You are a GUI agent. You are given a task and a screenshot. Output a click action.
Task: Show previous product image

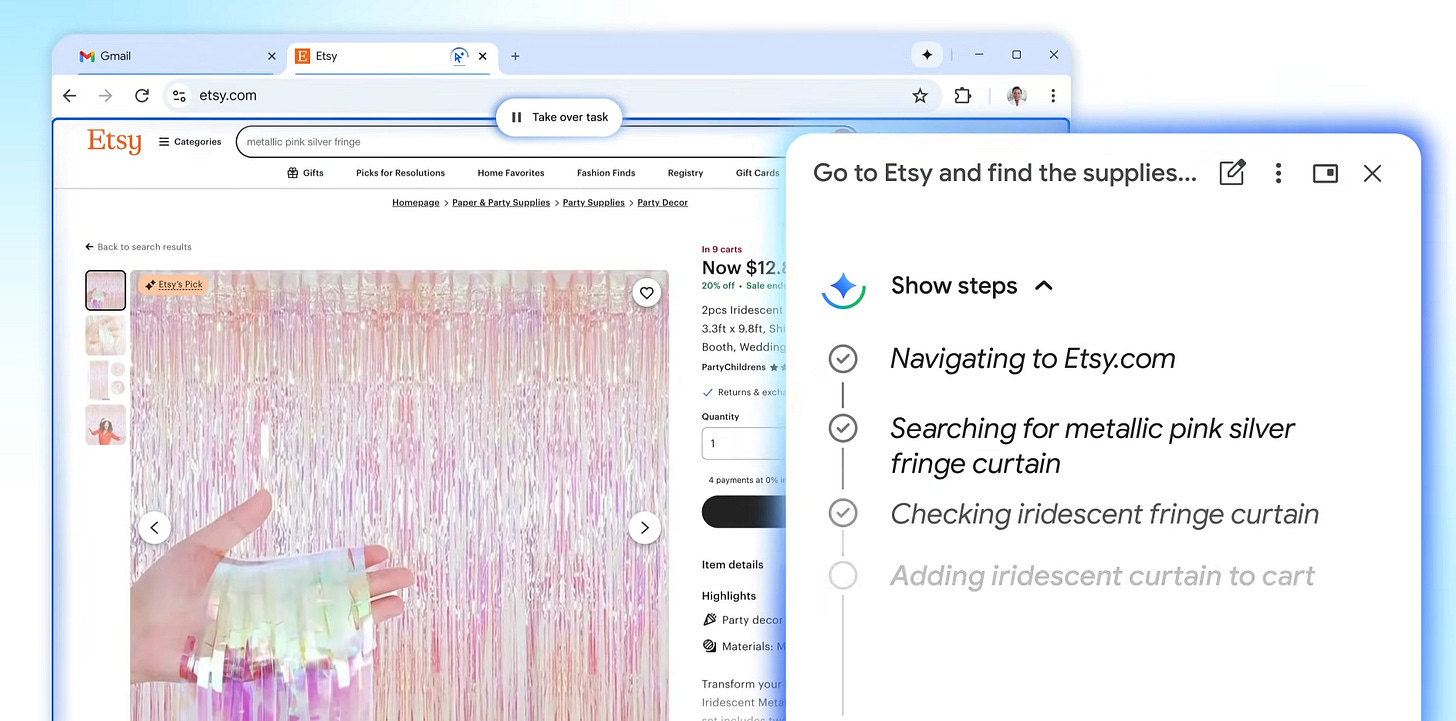[x=154, y=527]
